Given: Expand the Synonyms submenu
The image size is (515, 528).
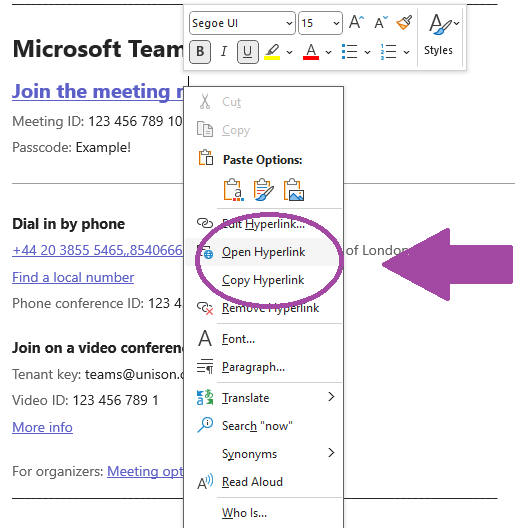Looking at the screenshot, I should pyautogui.click(x=263, y=454).
